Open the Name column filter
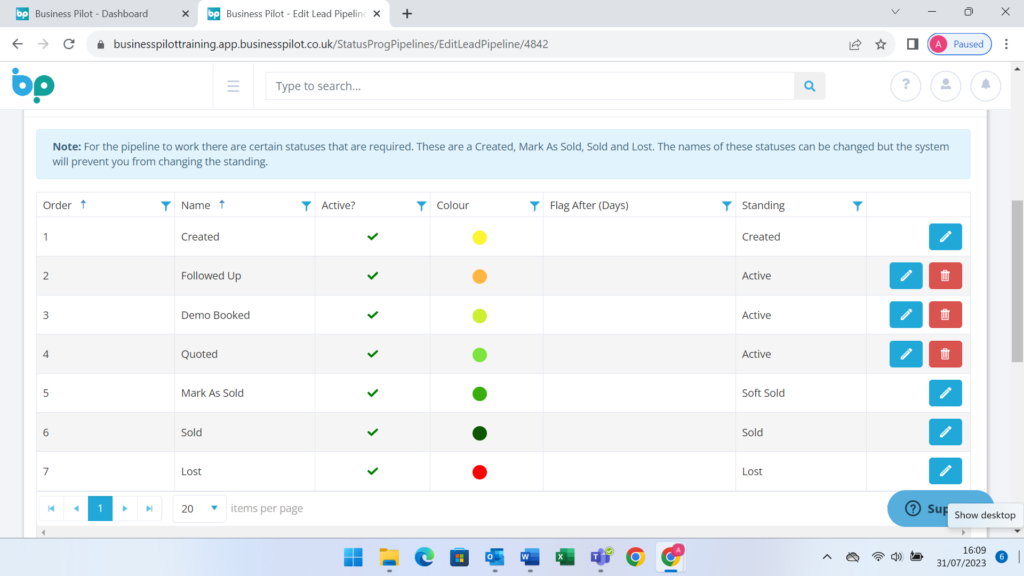 (306, 206)
